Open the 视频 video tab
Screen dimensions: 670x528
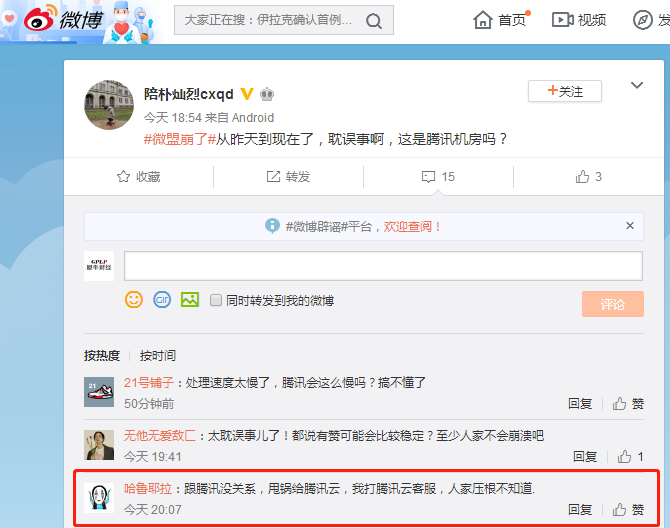579,20
